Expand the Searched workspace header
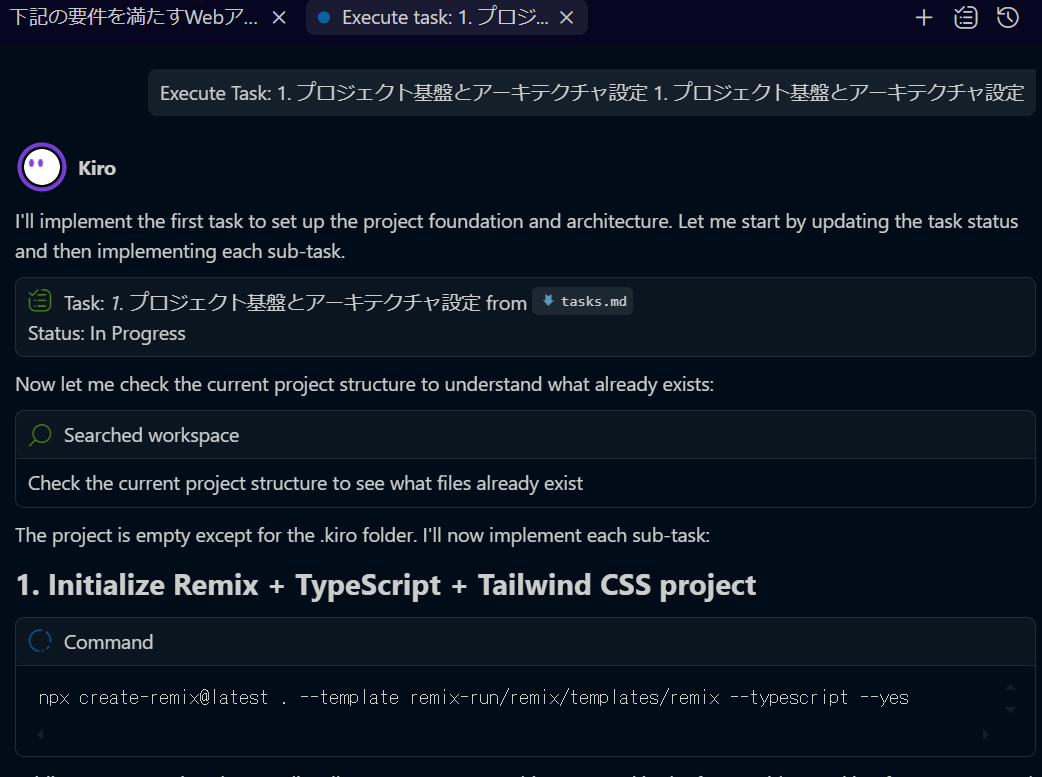The height and width of the screenshot is (777, 1042). [x=525, y=435]
